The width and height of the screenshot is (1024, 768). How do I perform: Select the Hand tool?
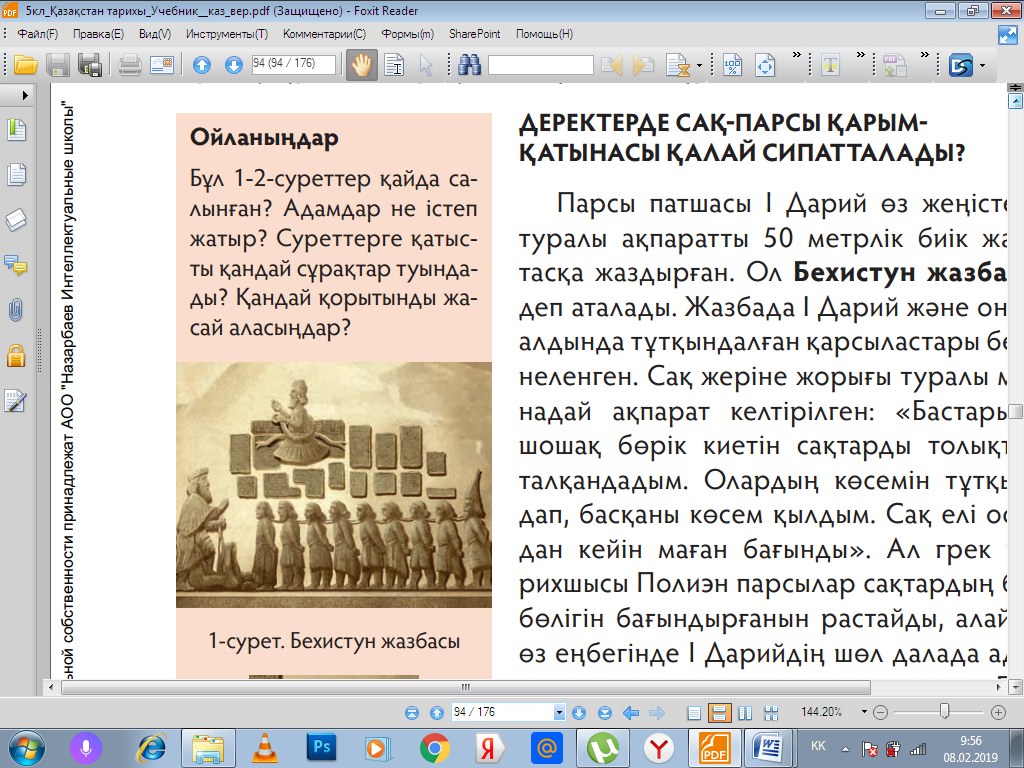362,65
